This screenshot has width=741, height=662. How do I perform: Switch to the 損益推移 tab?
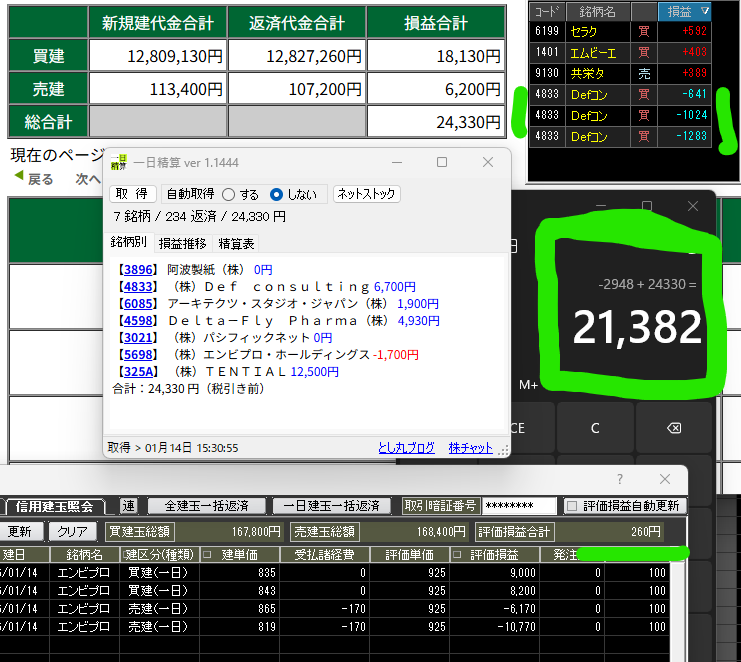pyautogui.click(x=182, y=243)
